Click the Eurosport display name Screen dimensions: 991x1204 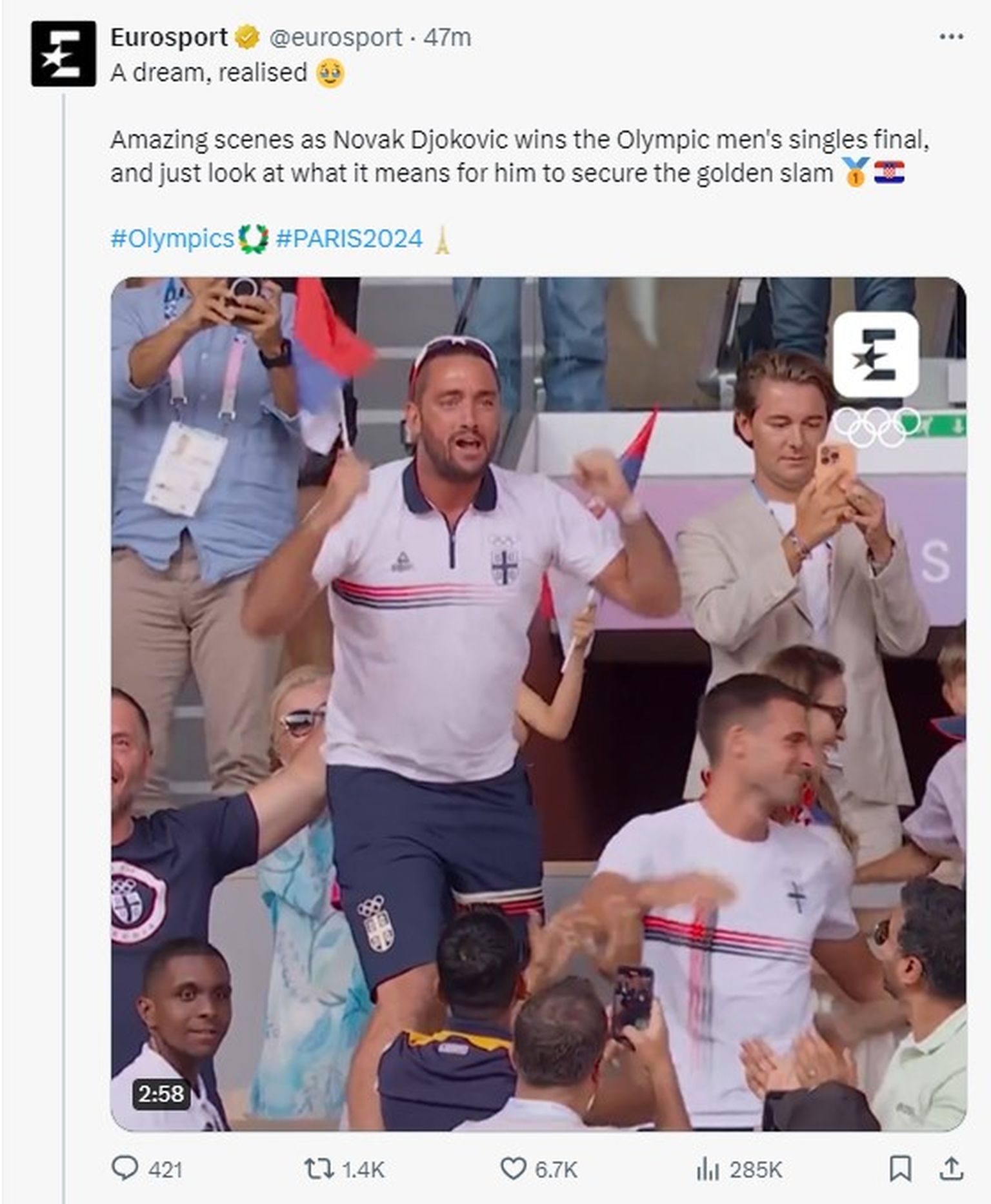click(x=169, y=37)
